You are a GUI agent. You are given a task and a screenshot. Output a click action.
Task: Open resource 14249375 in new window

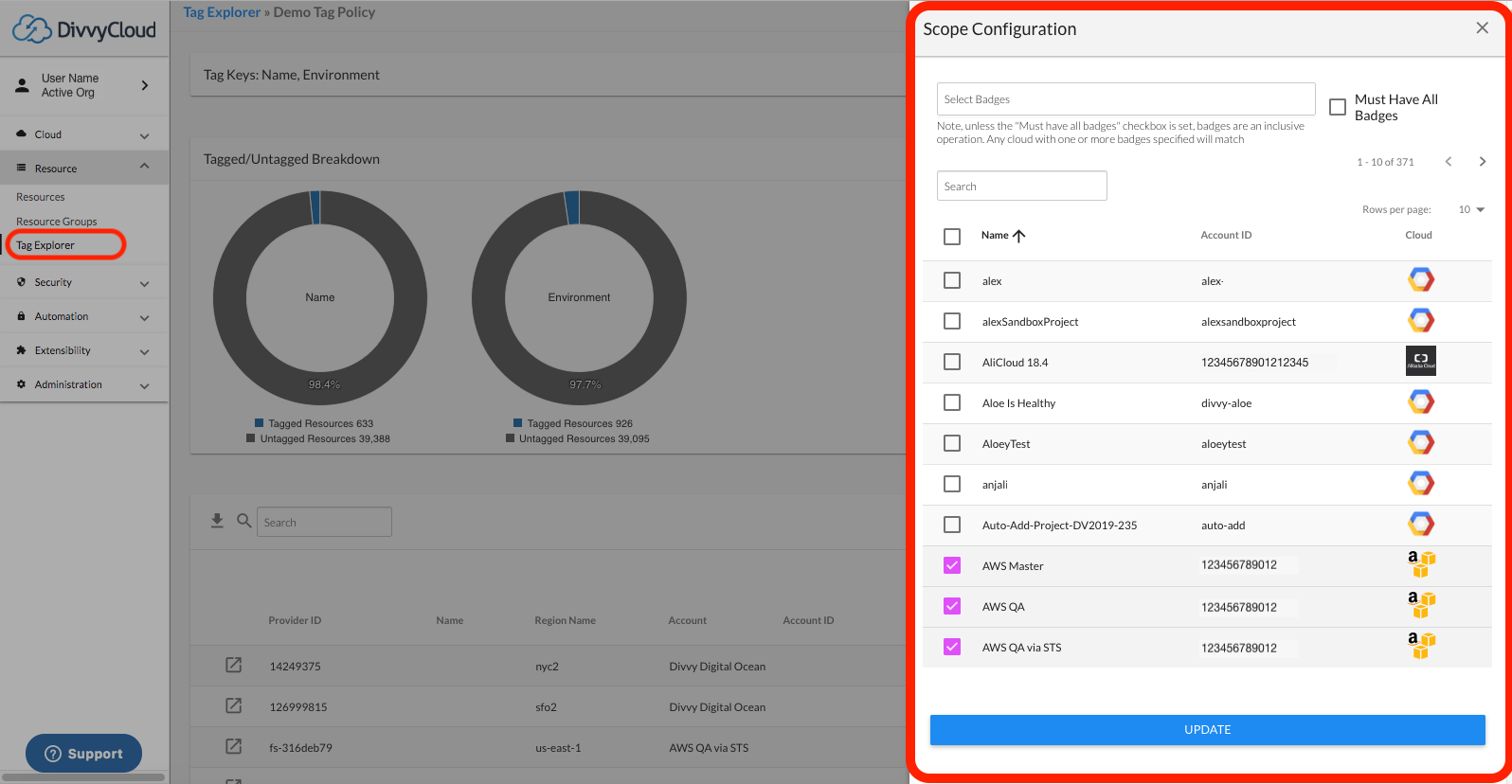[233, 666]
